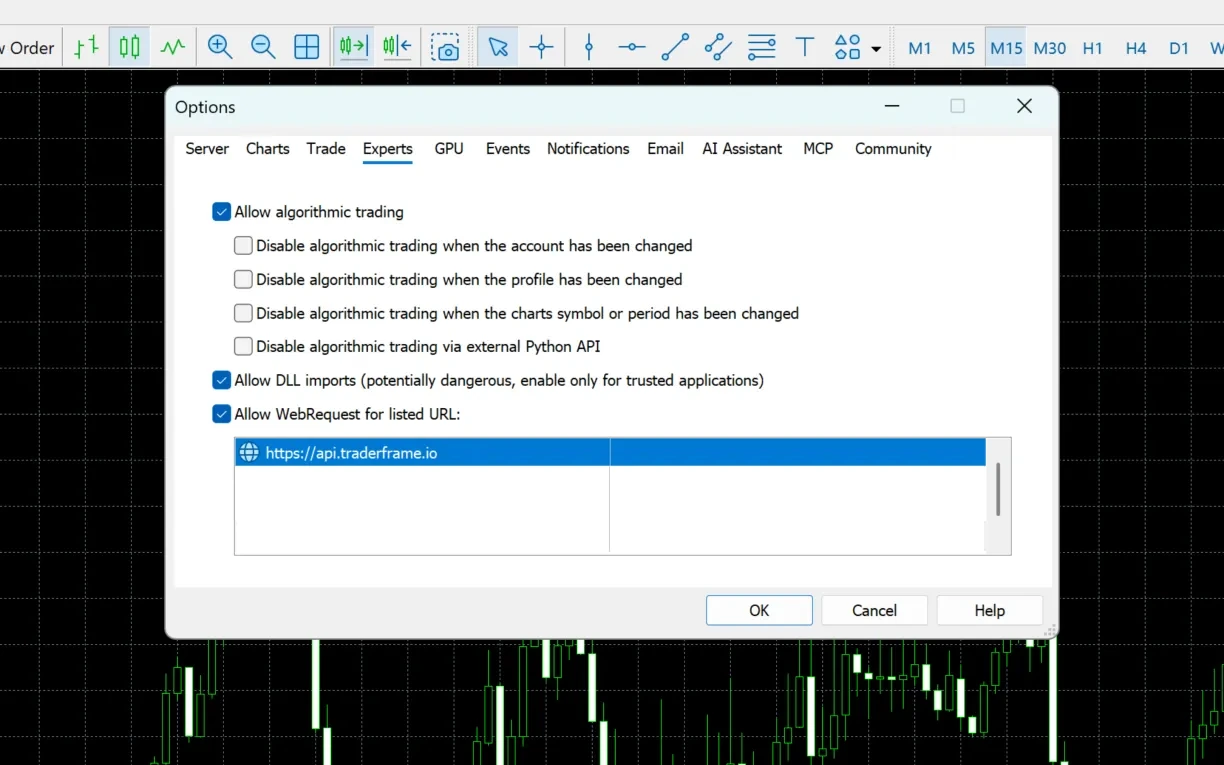1224x765 pixels.
Task: Click the globe icon beside the URL
Action: (x=249, y=453)
